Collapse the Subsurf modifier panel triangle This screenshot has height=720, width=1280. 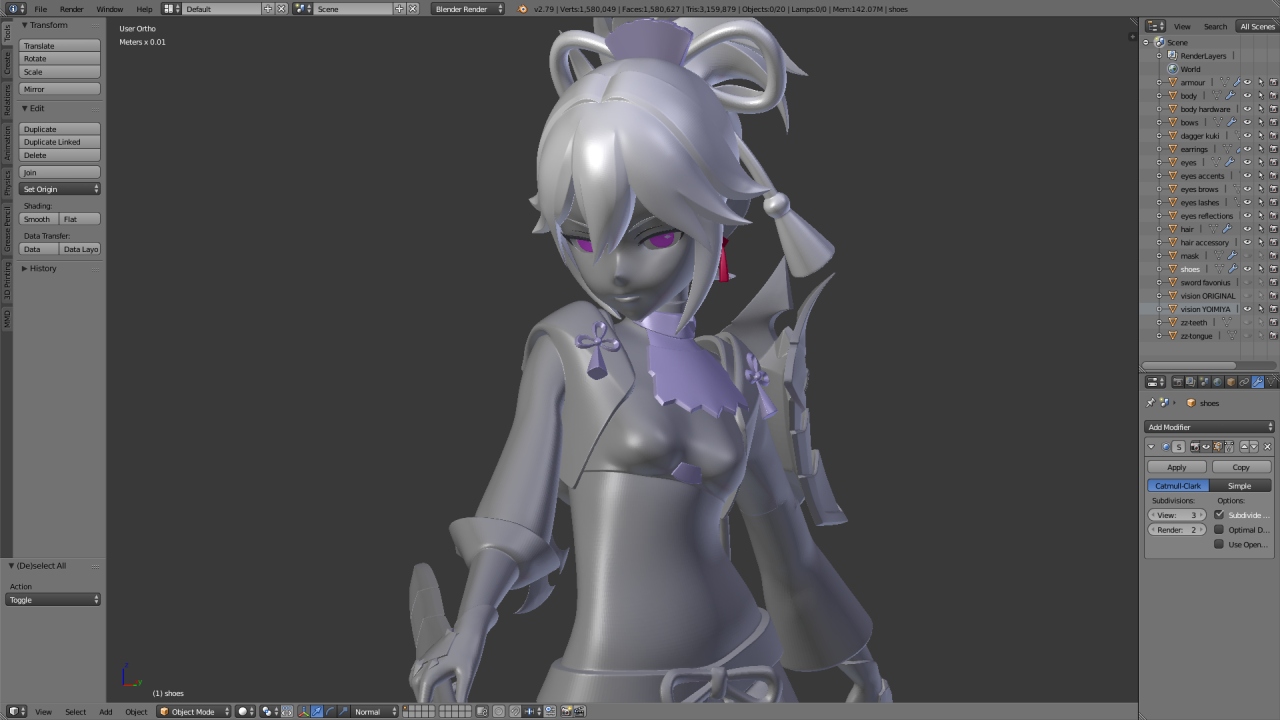(1151, 446)
